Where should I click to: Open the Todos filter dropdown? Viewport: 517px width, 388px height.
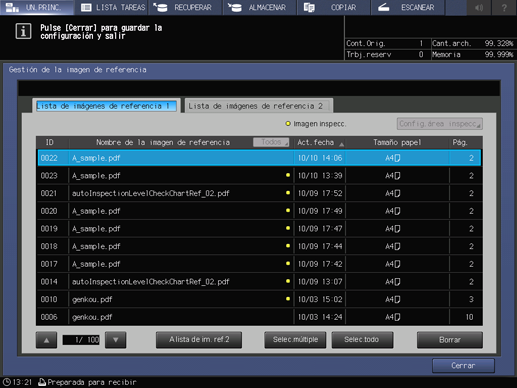271,142
